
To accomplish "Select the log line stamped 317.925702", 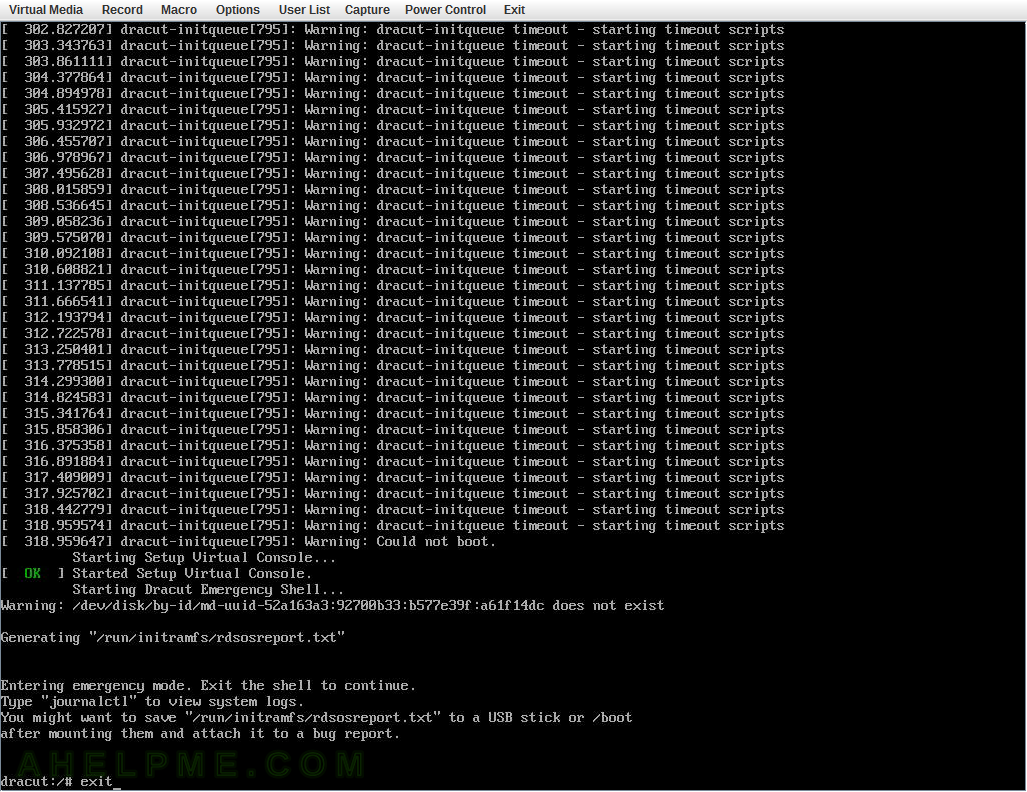I will tap(392, 493).
